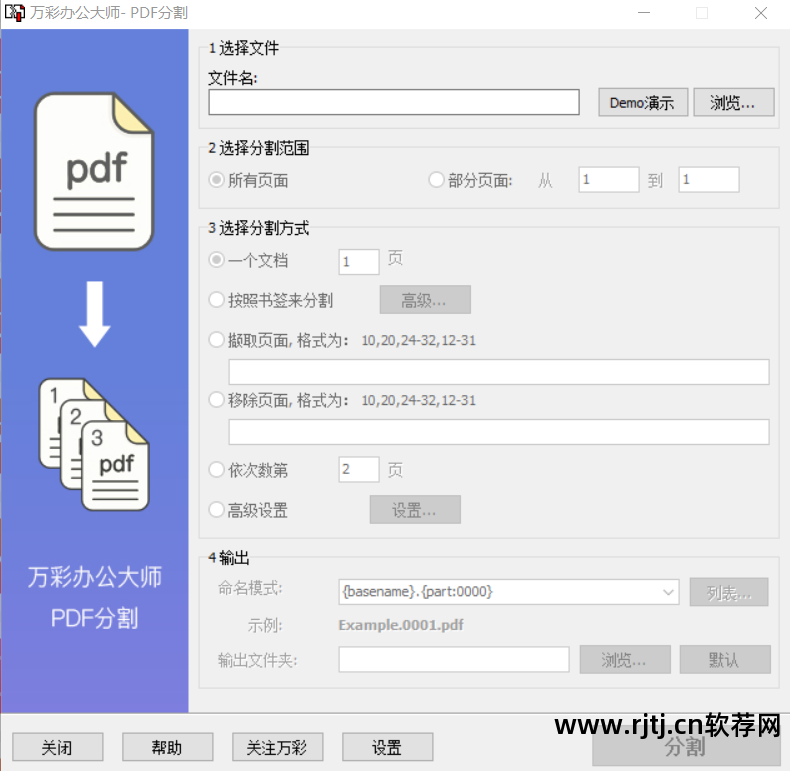790x771 pixels.
Task: Click the Example.0001.pdf example text
Action: (401, 625)
